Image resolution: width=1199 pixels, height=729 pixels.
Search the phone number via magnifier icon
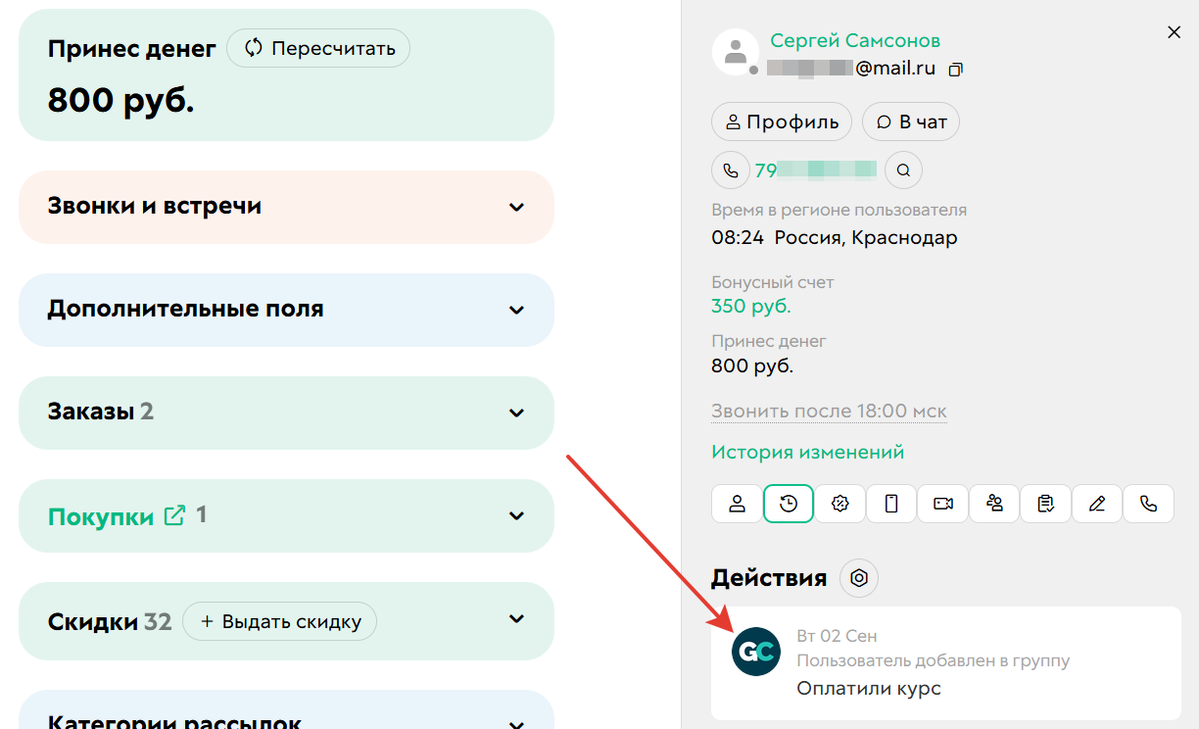[903, 170]
